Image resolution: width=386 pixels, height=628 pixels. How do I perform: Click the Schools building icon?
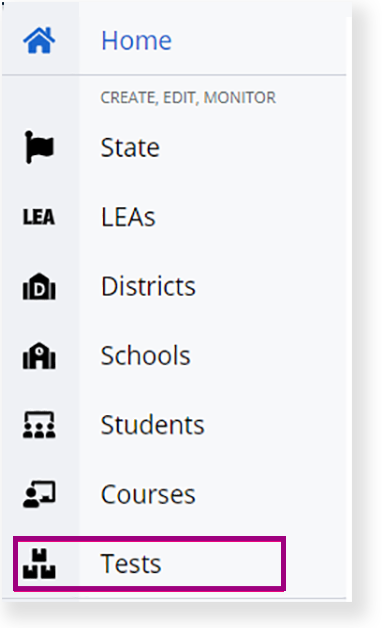pyautogui.click(x=39, y=356)
